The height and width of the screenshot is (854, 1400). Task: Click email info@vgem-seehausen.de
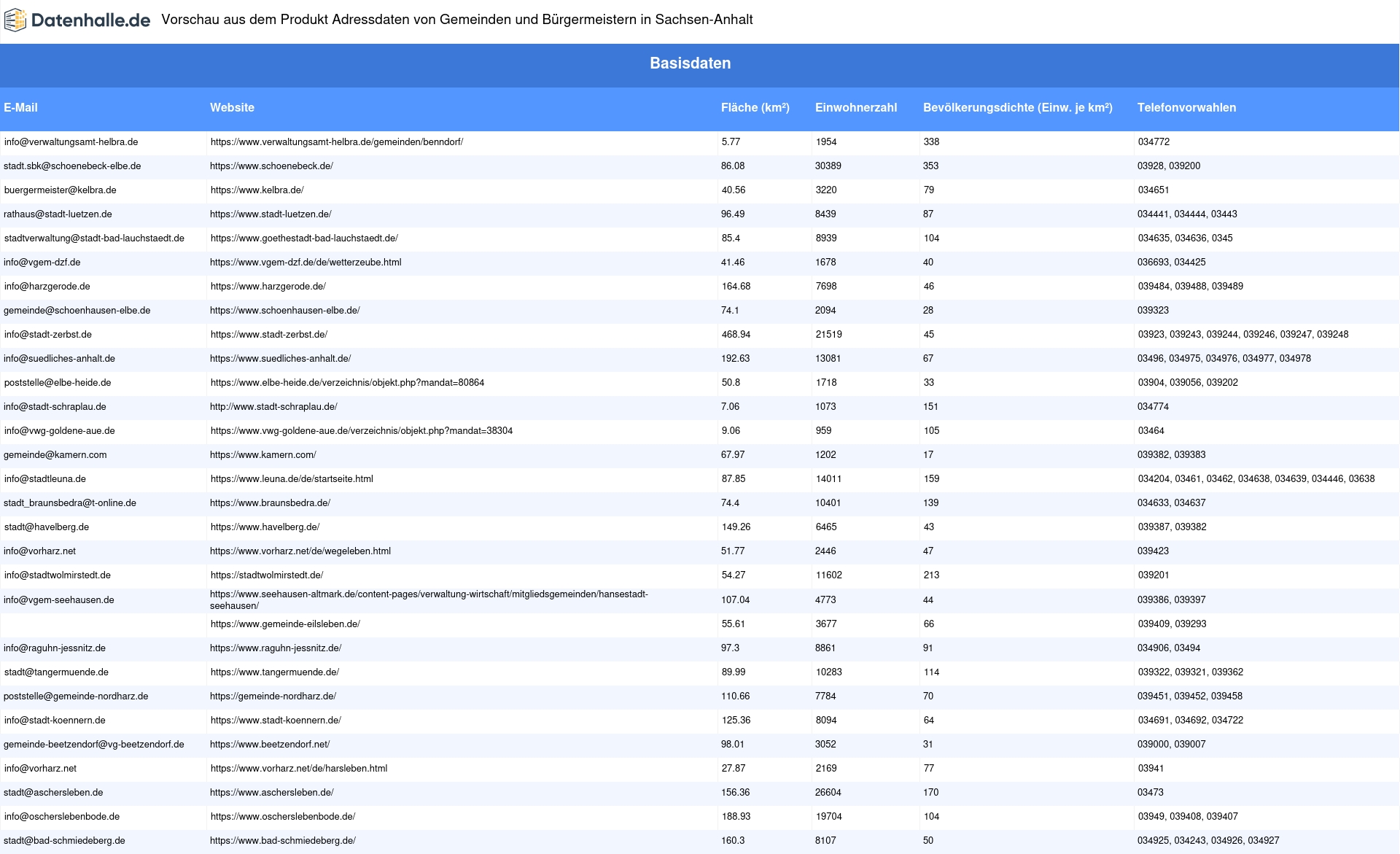tap(58, 600)
